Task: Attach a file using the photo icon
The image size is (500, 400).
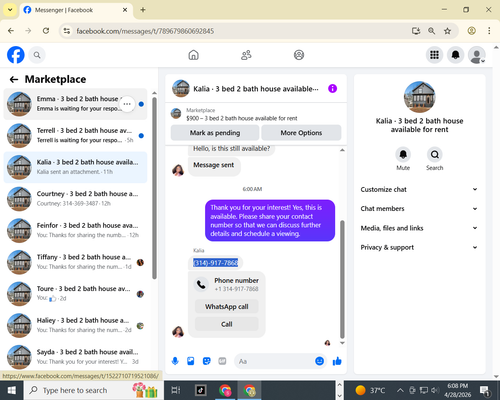Action: click(x=191, y=361)
